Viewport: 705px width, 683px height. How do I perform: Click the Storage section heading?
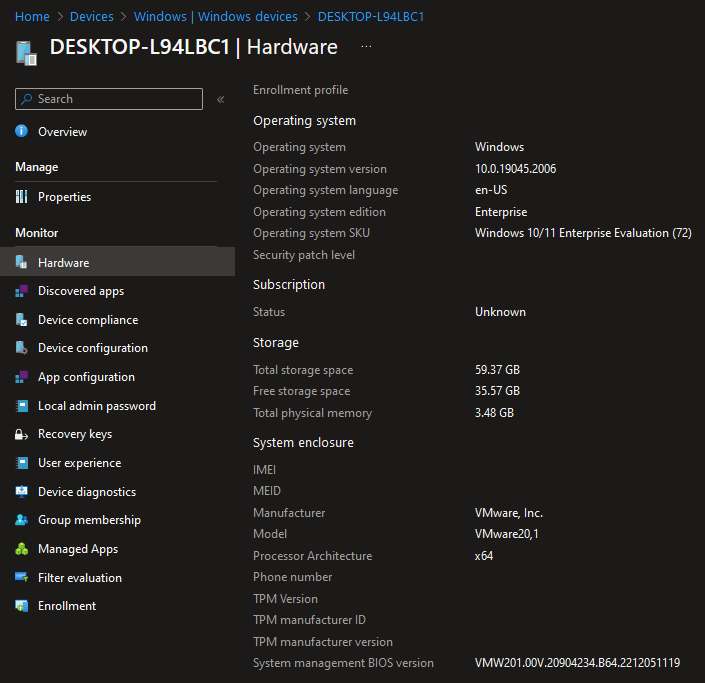click(276, 343)
